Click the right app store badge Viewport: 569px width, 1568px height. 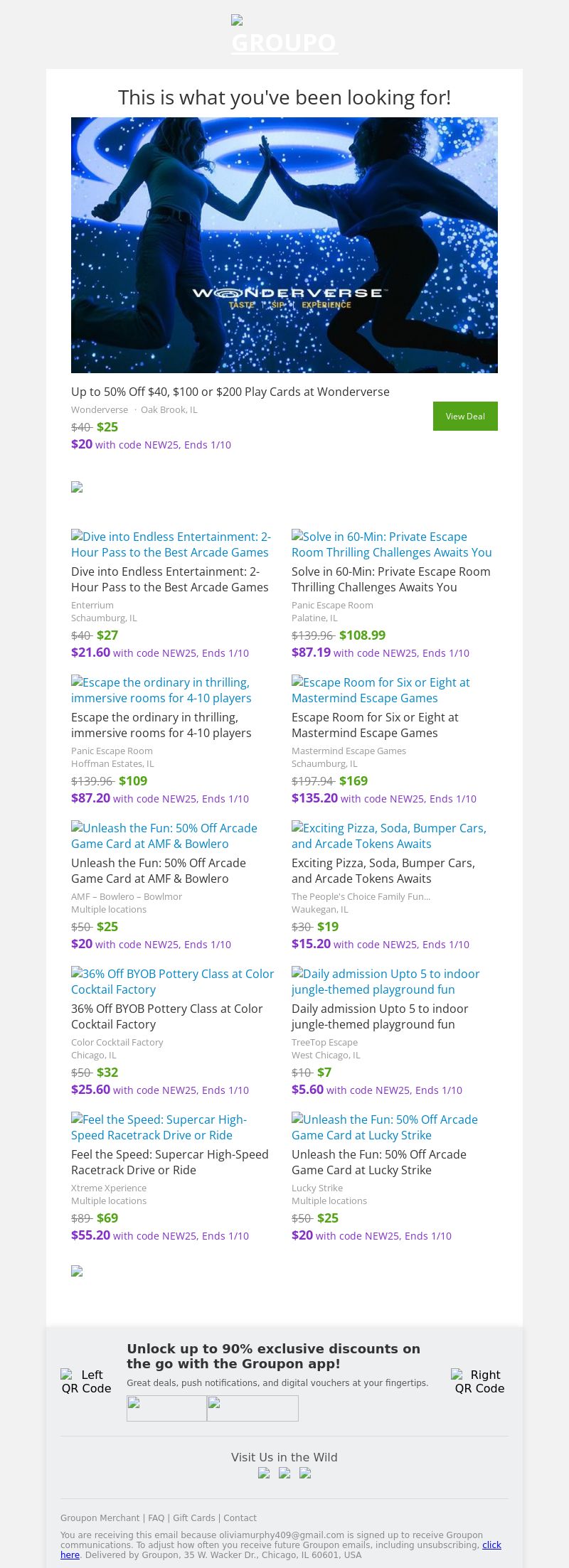[x=252, y=1408]
